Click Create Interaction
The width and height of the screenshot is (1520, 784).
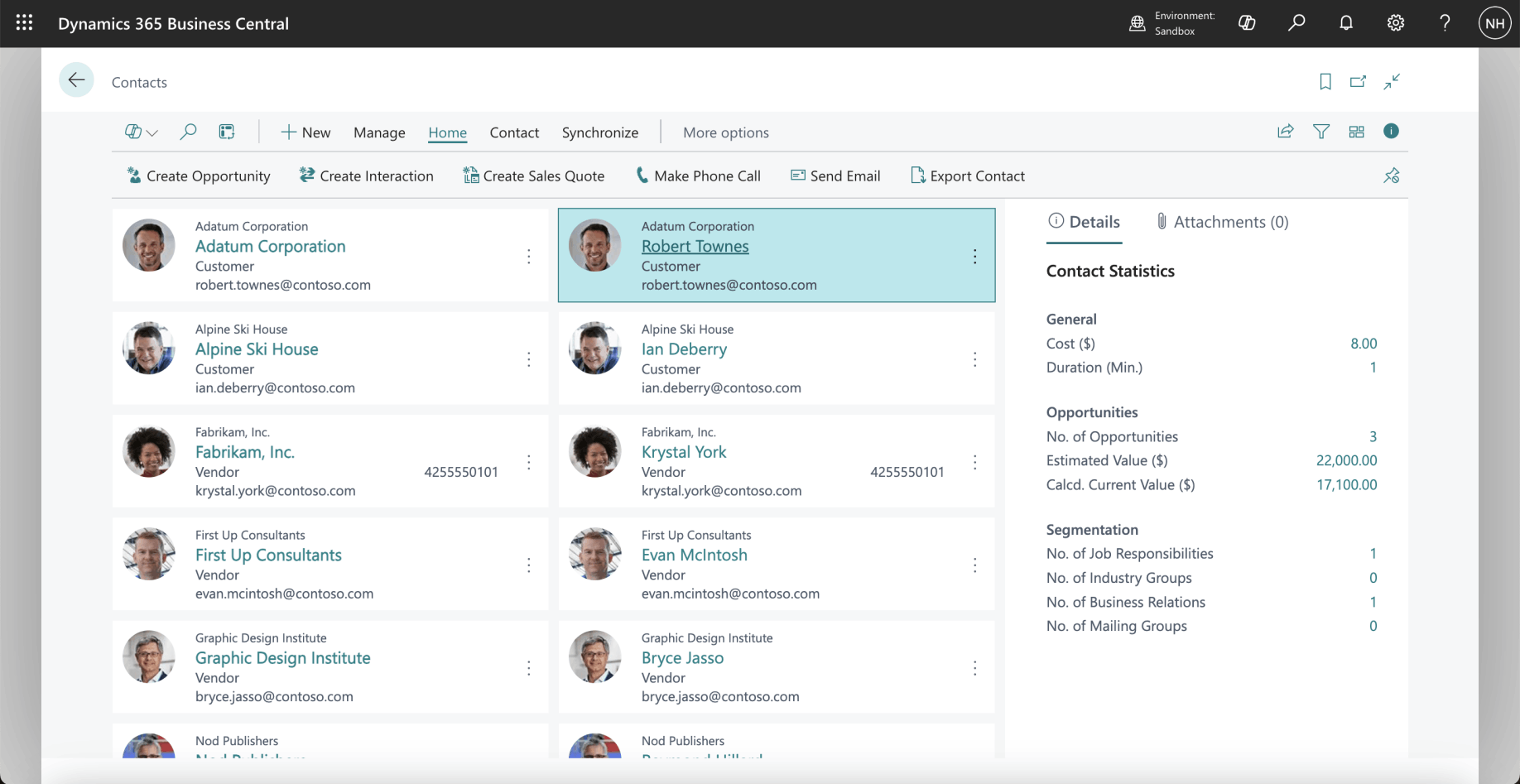tap(366, 176)
